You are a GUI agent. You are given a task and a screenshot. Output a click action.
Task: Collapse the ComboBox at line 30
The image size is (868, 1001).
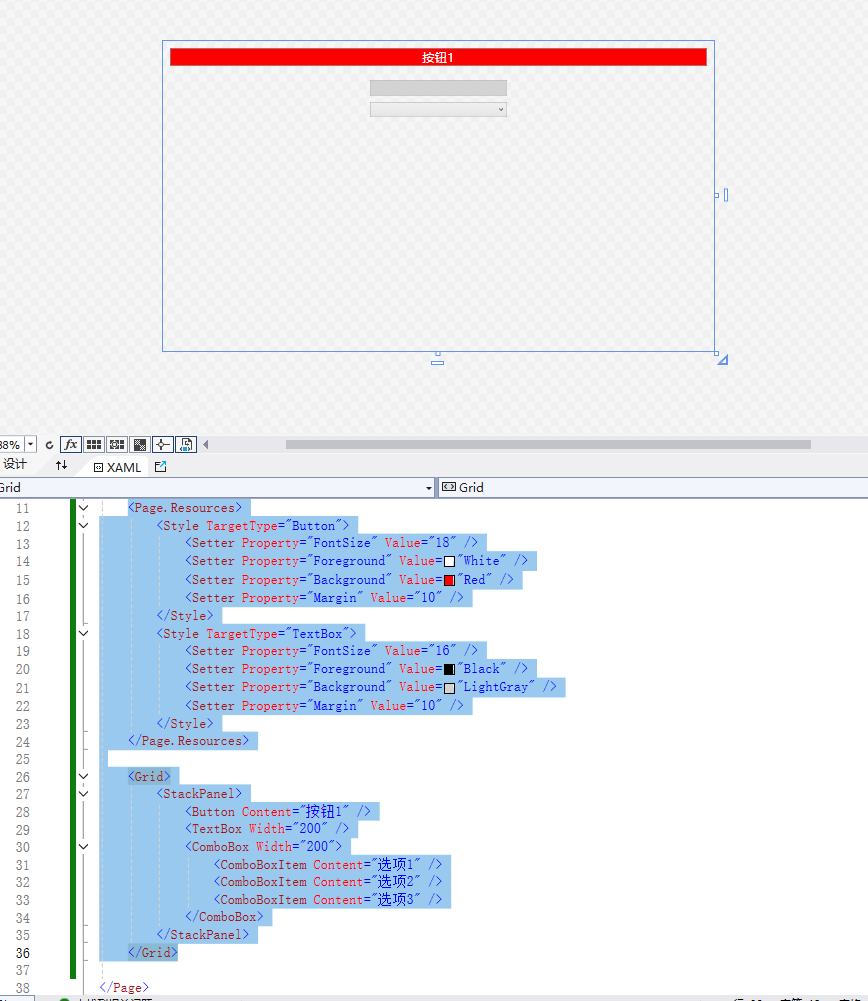click(x=84, y=847)
